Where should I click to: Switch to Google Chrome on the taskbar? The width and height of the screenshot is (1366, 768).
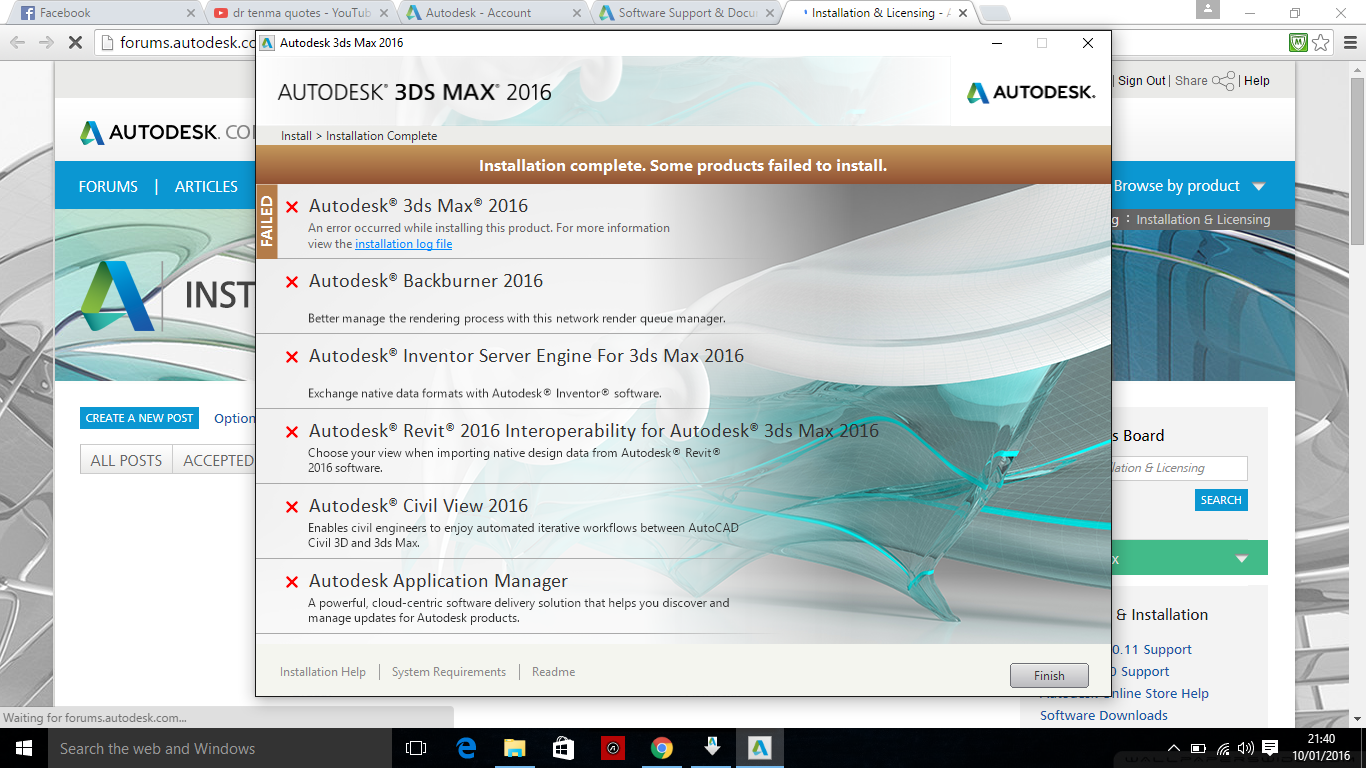pyautogui.click(x=661, y=748)
